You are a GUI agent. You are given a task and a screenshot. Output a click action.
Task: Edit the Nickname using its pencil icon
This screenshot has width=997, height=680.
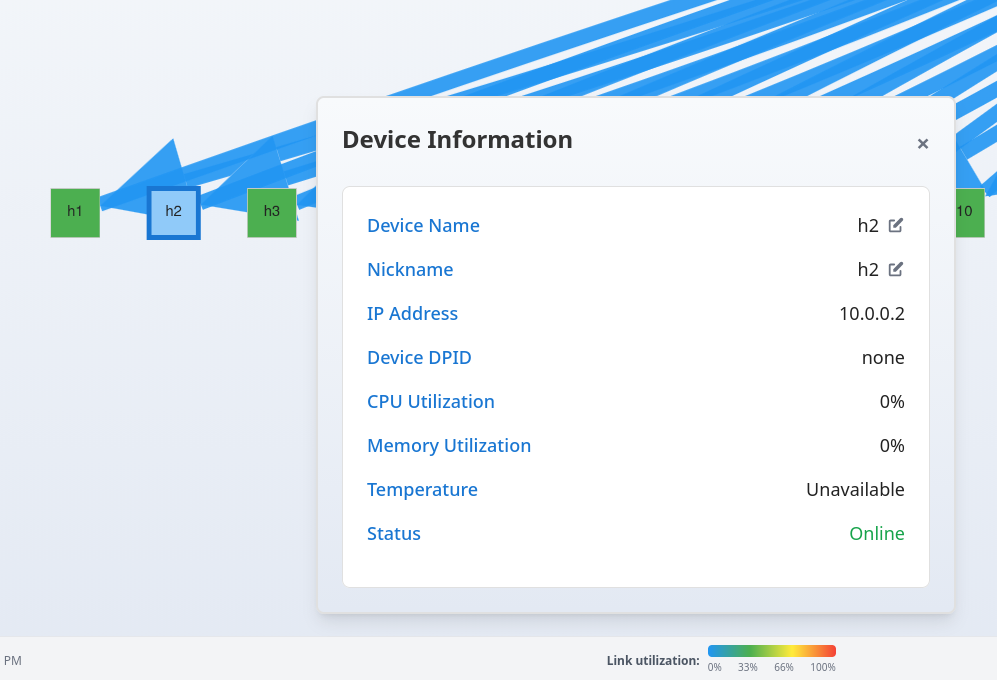[895, 269]
